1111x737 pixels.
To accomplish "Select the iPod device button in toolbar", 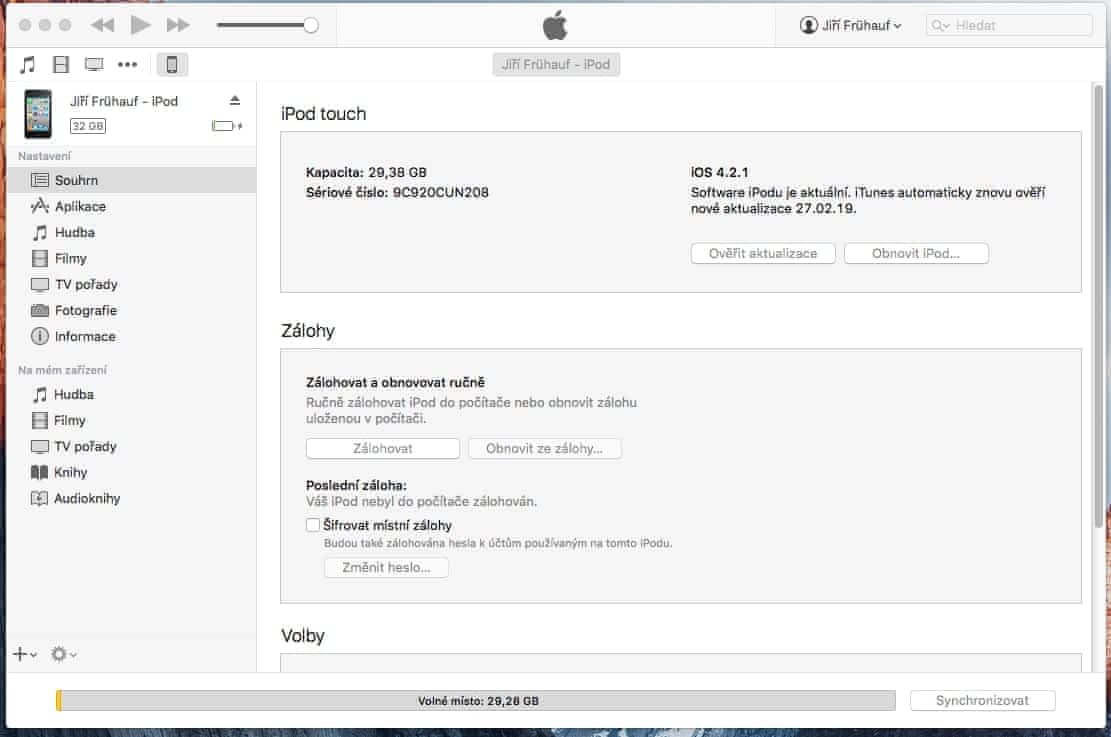I will click(171, 64).
